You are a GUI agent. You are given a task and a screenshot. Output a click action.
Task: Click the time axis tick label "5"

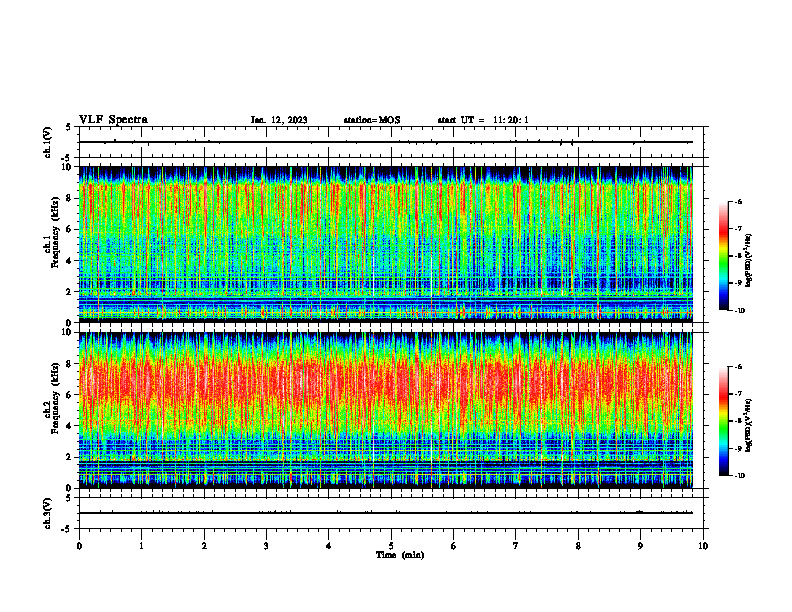point(391,546)
